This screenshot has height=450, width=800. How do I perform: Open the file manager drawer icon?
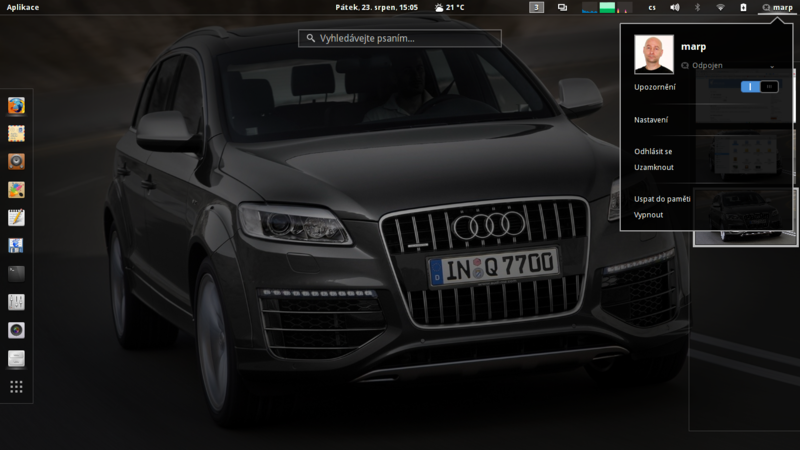(16, 358)
